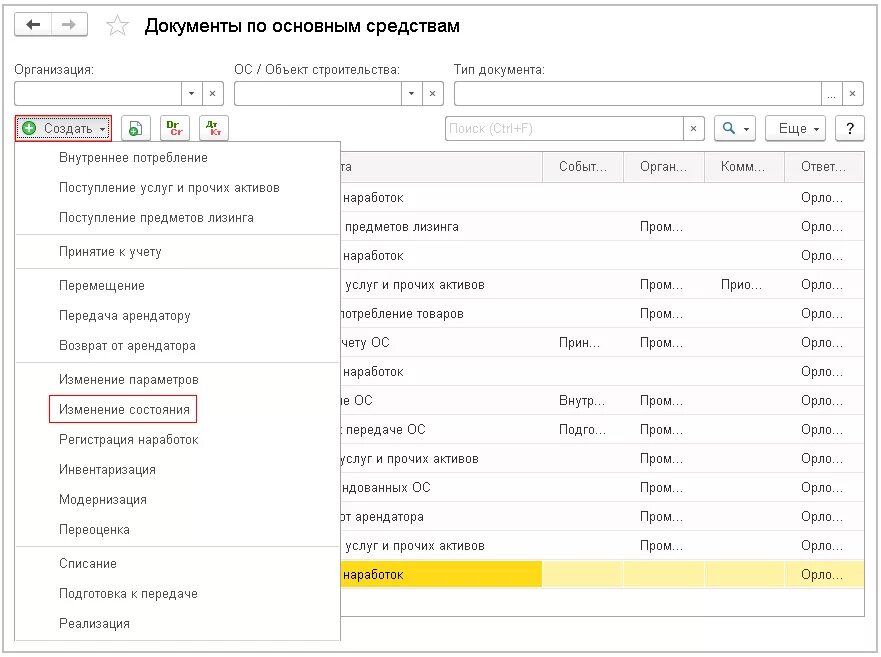Image resolution: width=881 pixels, height=657 pixels.
Task: Open Тип документа selection with ellipsis button
Action: coord(832,93)
